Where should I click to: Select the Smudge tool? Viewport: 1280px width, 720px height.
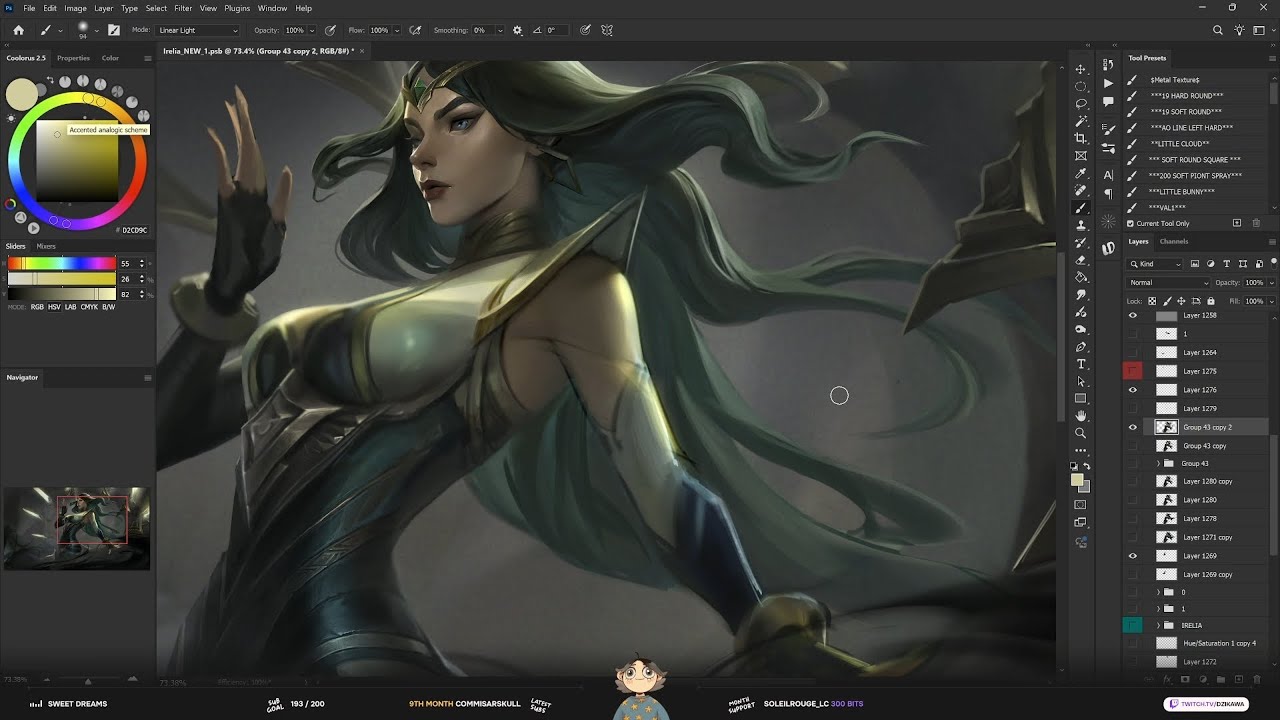pos(1080,295)
